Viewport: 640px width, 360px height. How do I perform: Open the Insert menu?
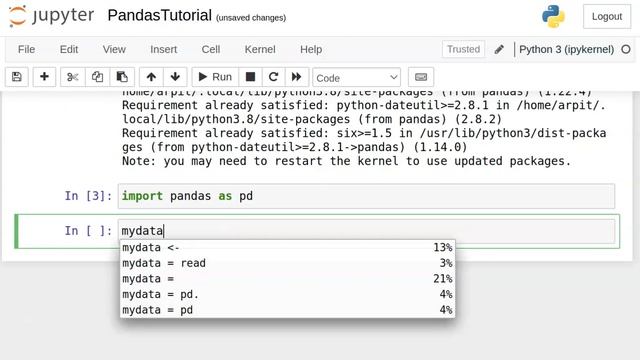click(x=163, y=49)
